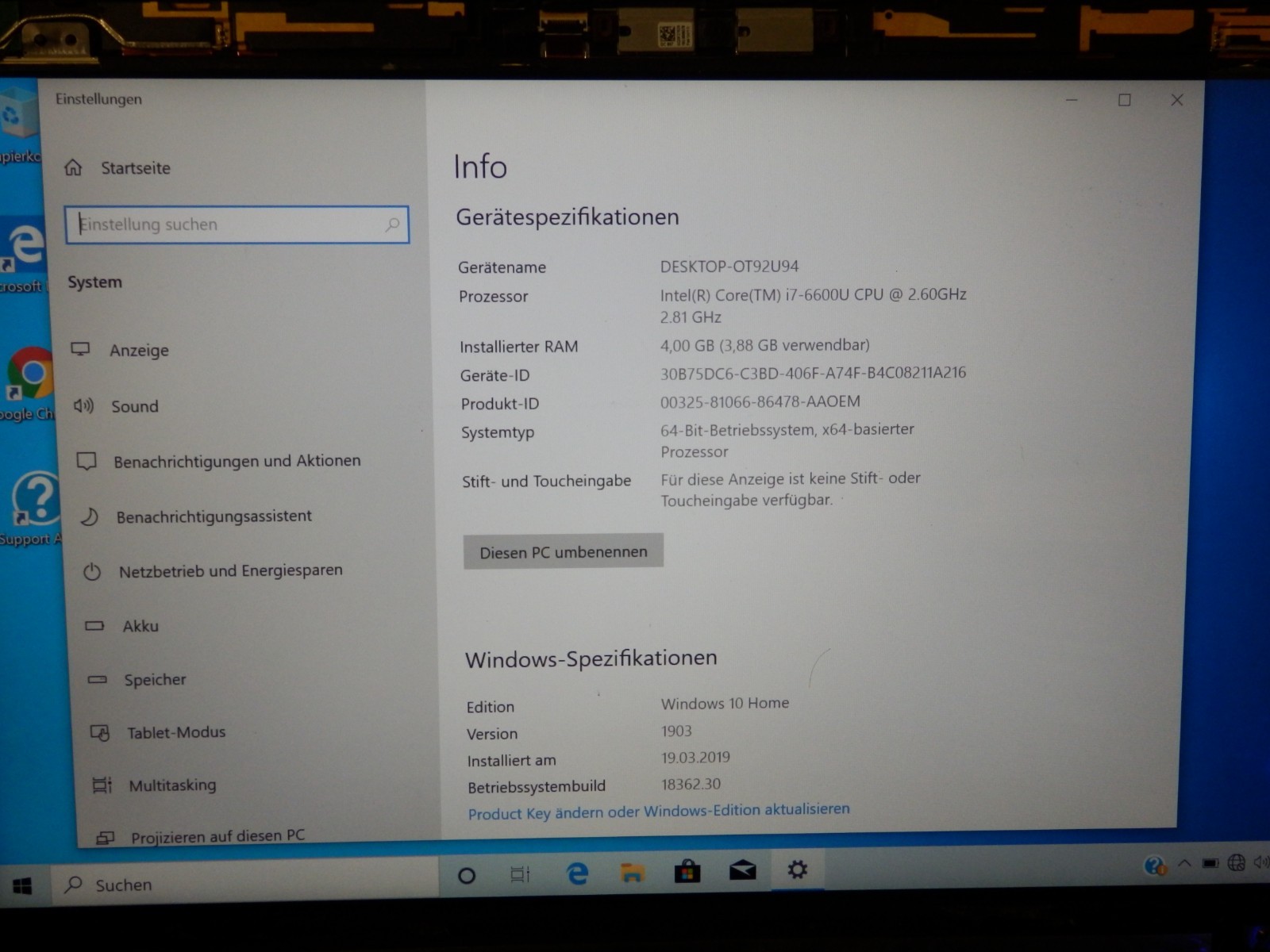Select the Gerätename value DESKTOP-OT92U94
This screenshot has height=952, width=1270.
click(729, 267)
